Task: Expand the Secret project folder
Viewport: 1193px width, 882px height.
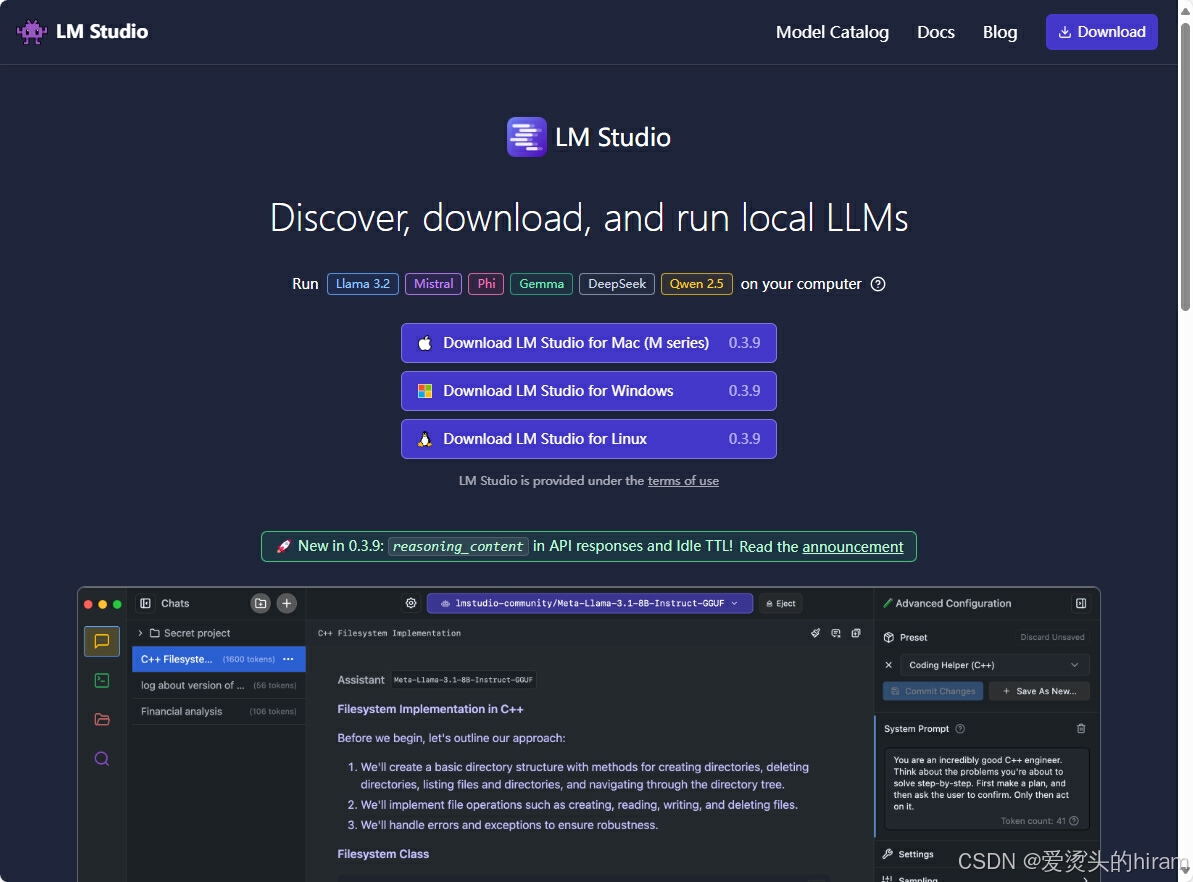Action: (140, 633)
